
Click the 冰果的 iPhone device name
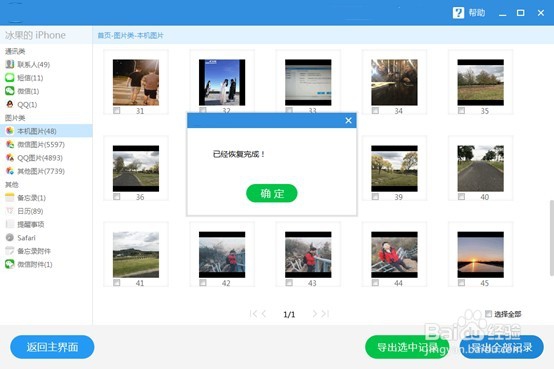[x=35, y=35]
